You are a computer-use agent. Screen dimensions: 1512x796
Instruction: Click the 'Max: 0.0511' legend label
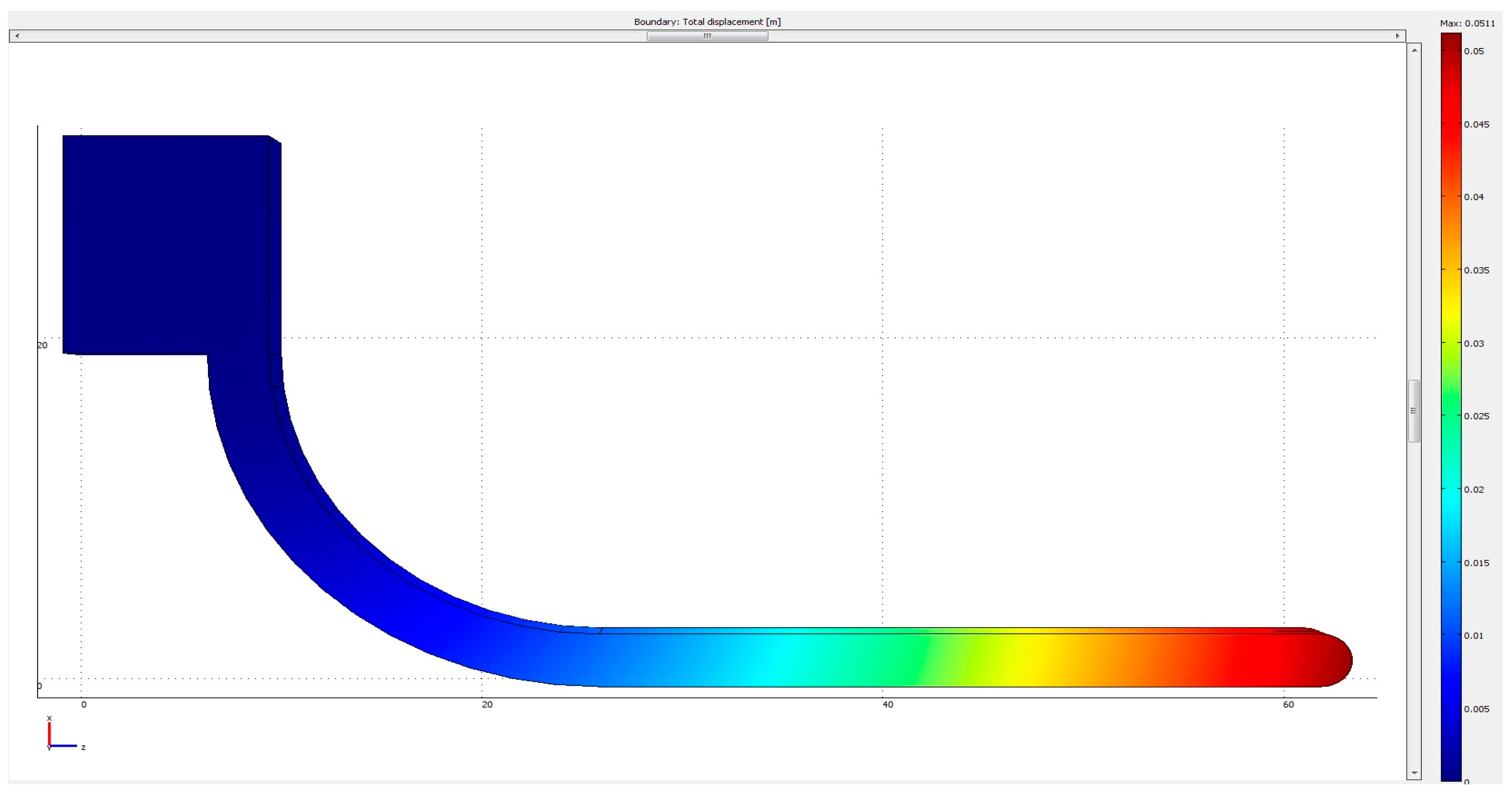[1467, 23]
